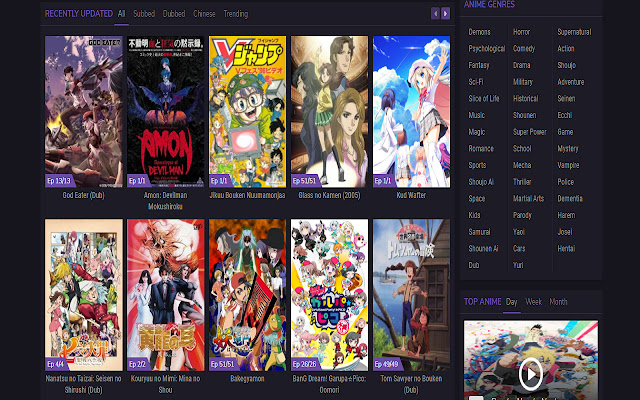Open the Tom Sawyer no Bouken poster
The image size is (640, 400).
(x=411, y=295)
